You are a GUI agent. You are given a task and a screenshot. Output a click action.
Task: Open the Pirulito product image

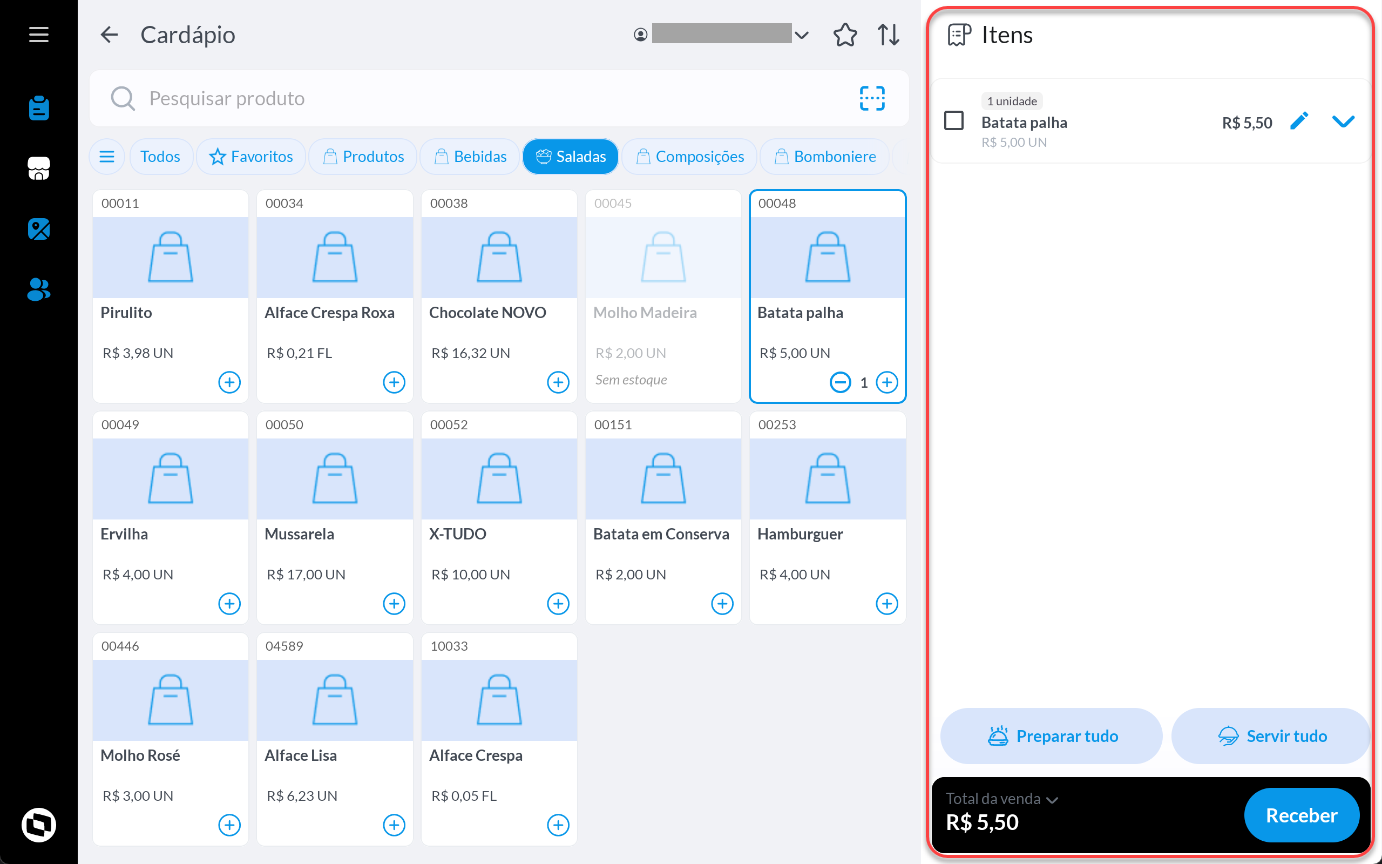click(171, 257)
